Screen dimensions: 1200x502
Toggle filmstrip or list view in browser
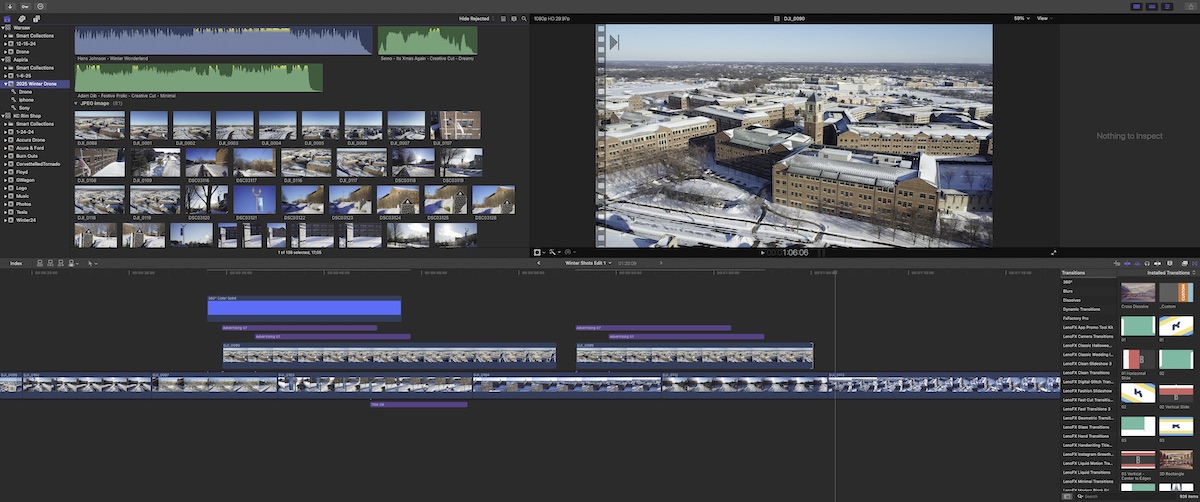(x=503, y=18)
